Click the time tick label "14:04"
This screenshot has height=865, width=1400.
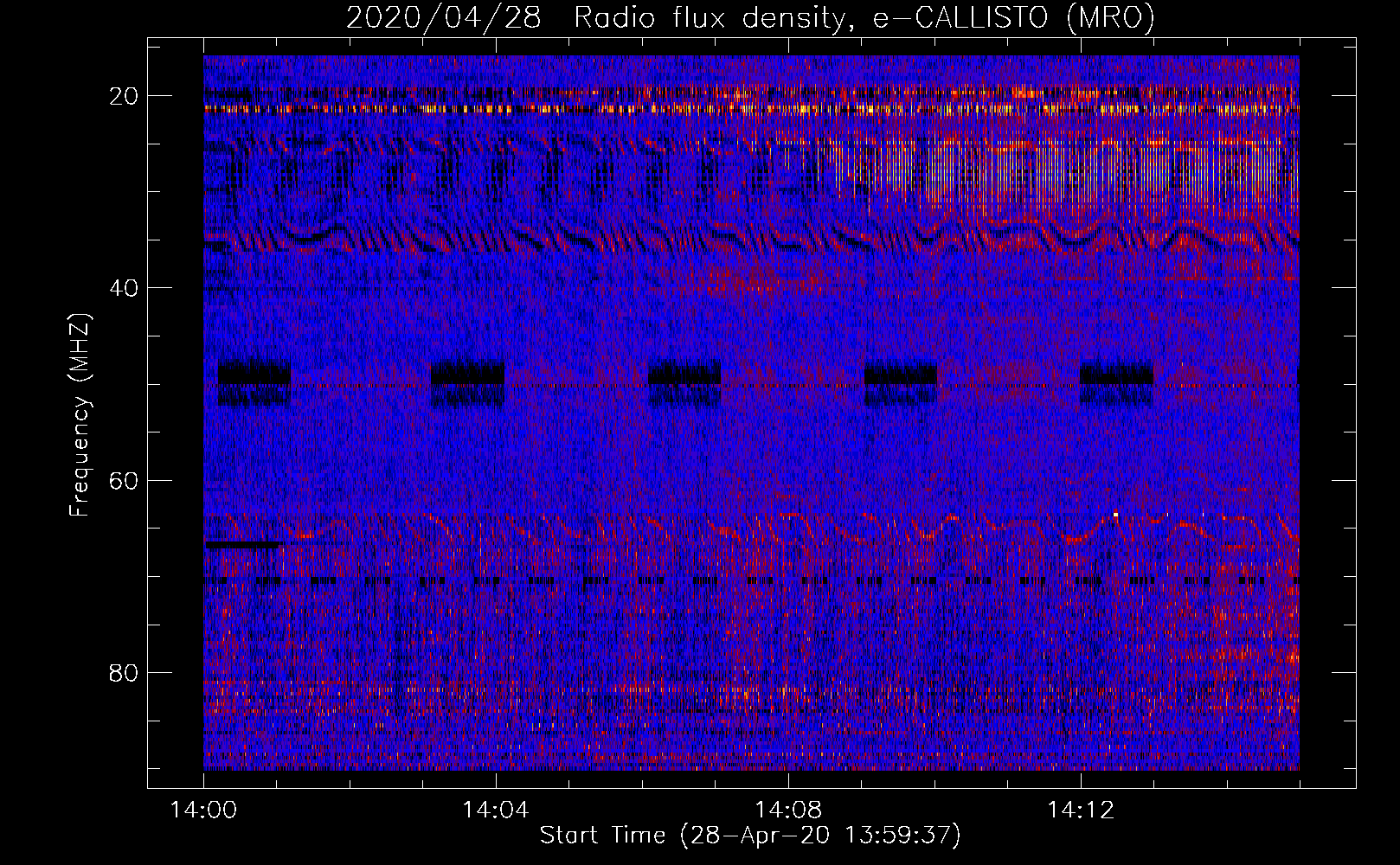[x=496, y=810]
